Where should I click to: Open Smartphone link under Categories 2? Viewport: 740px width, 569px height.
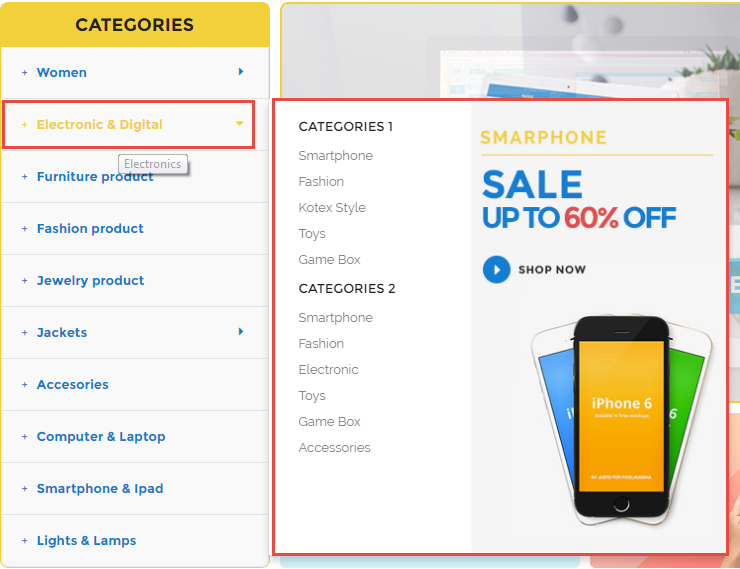pyautogui.click(x=335, y=318)
